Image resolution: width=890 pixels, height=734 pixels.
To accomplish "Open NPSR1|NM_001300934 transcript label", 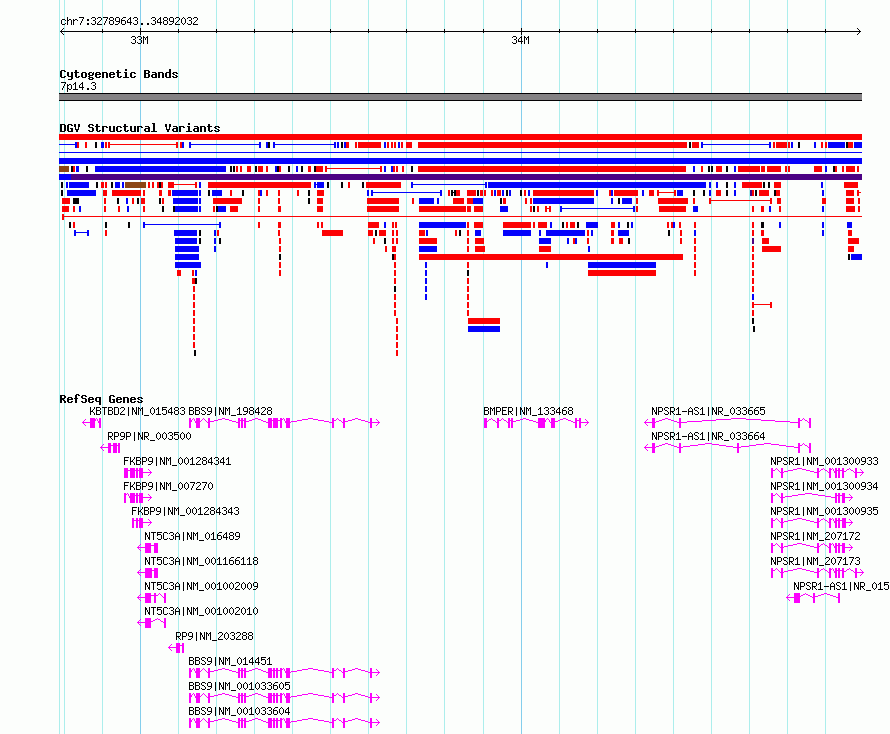I will 824,486.
